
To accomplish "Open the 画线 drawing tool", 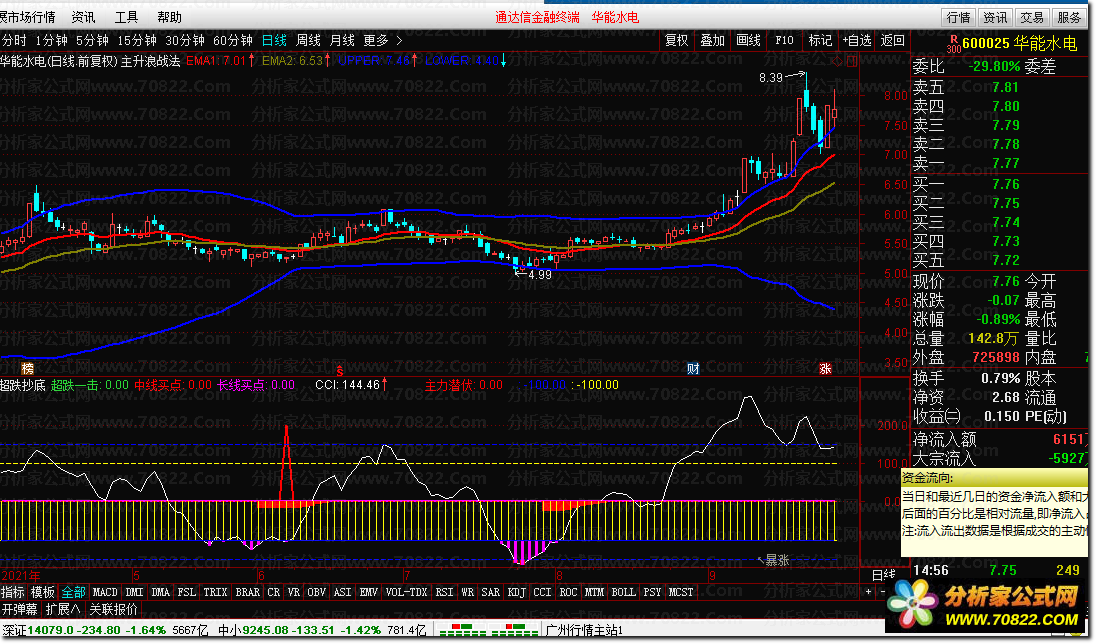I will point(749,41).
